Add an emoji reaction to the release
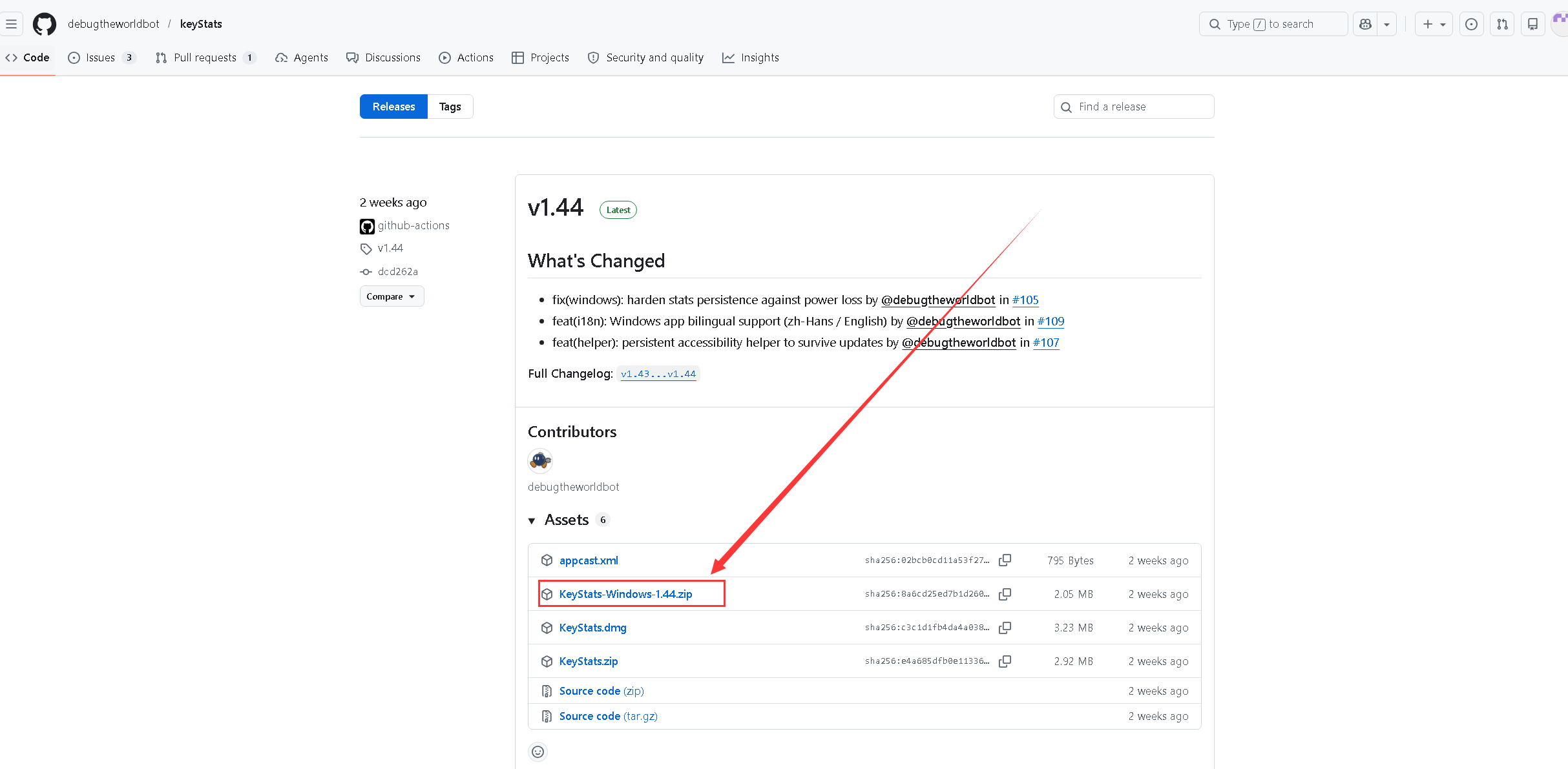Screen dimensions: 1568x769 538,752
